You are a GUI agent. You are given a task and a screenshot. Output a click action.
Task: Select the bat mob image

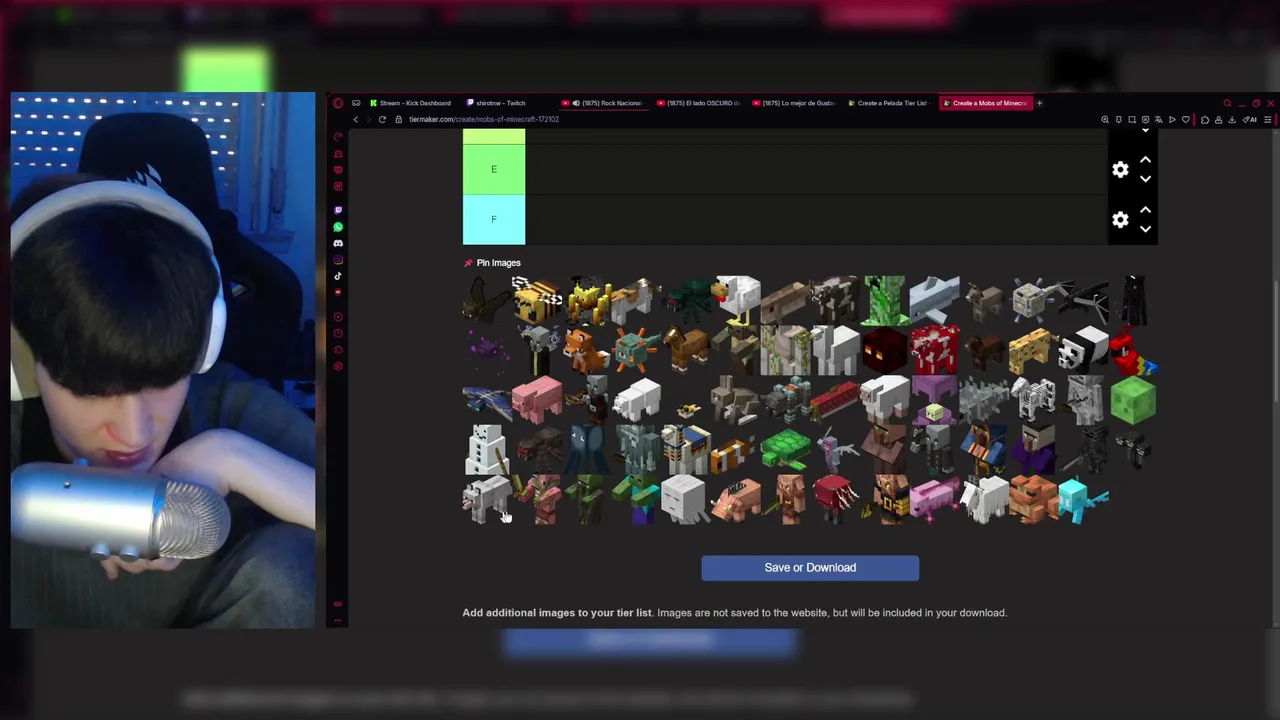(487, 301)
